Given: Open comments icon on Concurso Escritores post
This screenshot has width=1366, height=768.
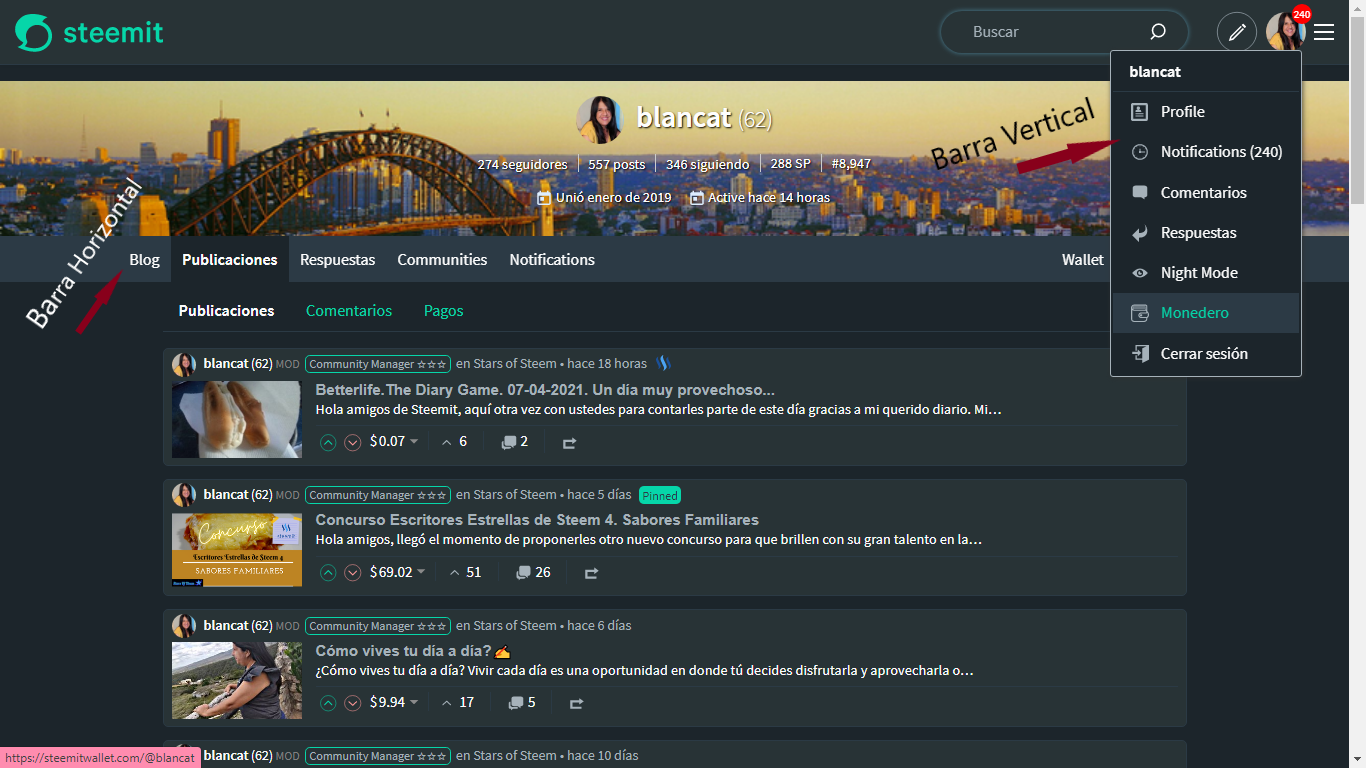Looking at the screenshot, I should 523,573.
